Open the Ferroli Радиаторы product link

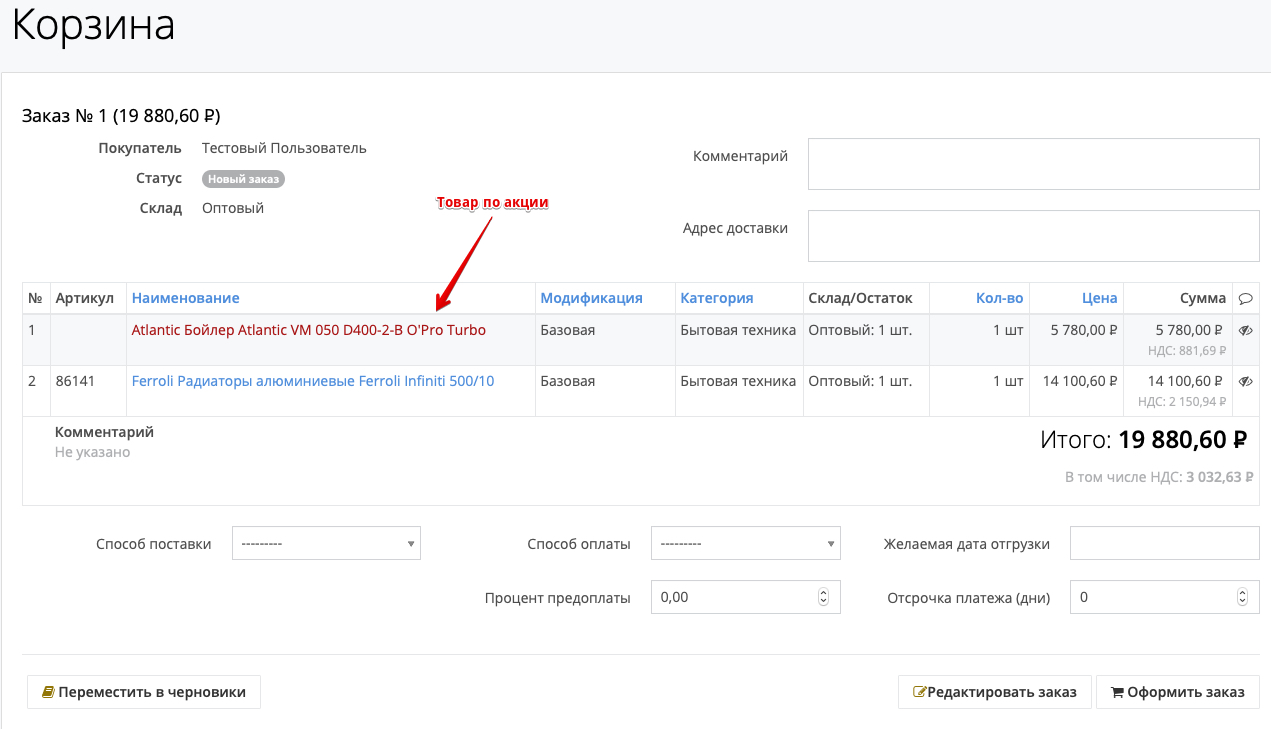312,381
